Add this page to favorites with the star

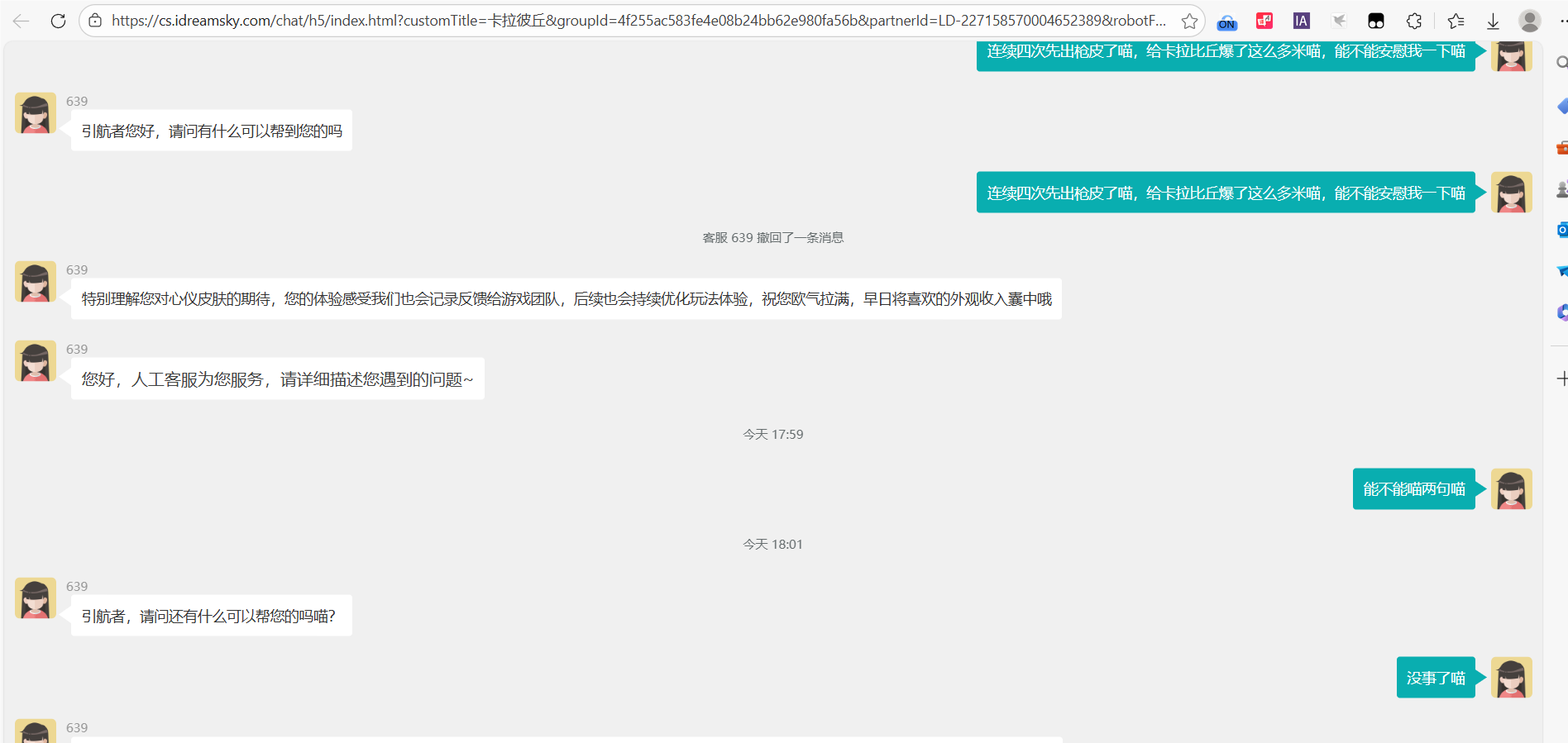coord(1189,21)
